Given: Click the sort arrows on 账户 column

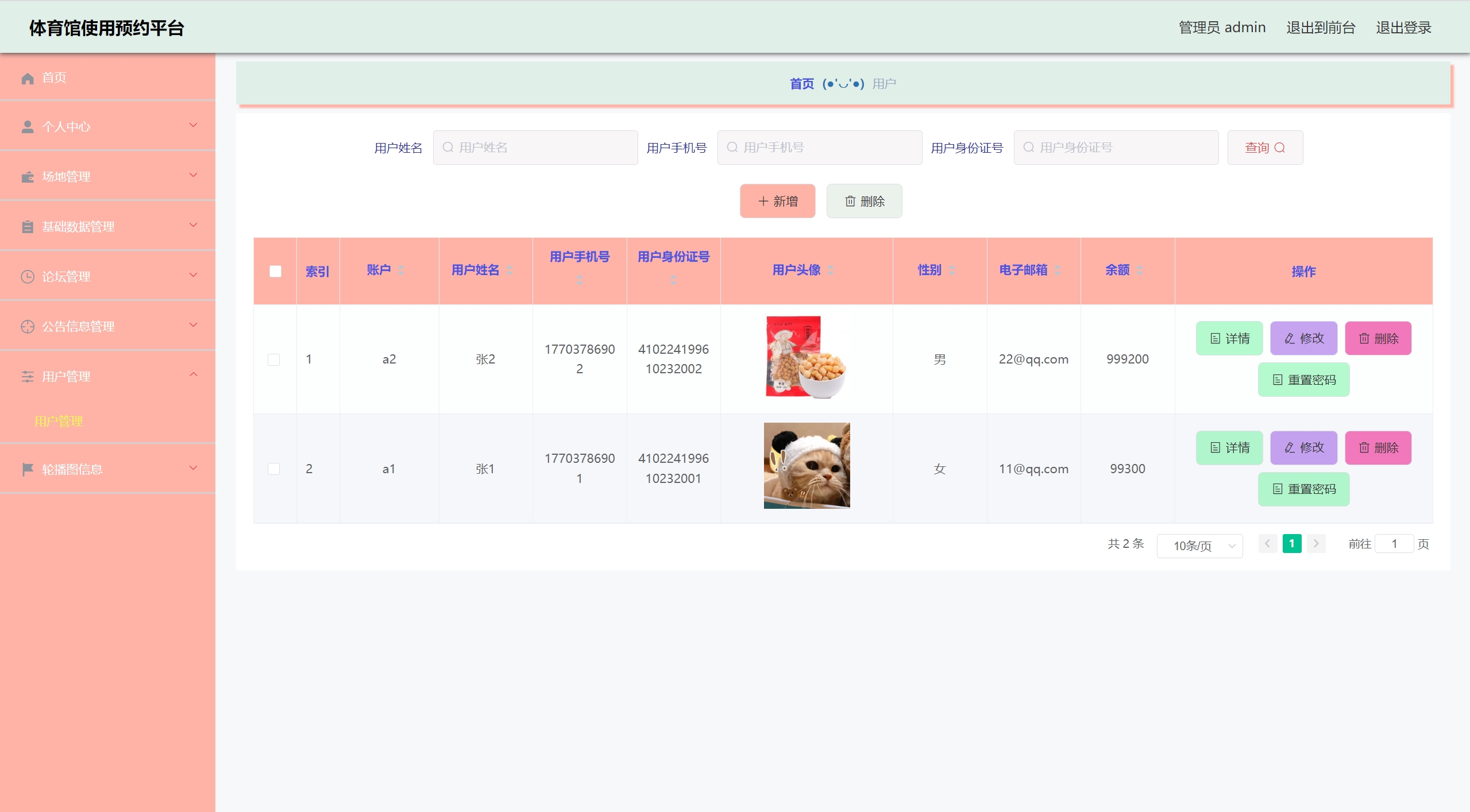Looking at the screenshot, I should [x=401, y=270].
